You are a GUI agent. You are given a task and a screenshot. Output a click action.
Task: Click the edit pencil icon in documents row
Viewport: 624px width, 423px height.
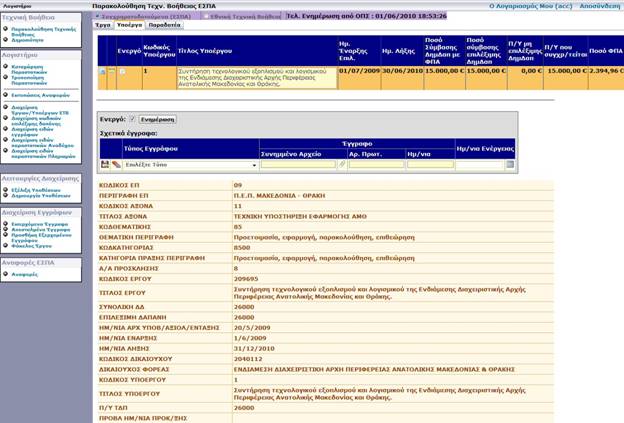116,164
